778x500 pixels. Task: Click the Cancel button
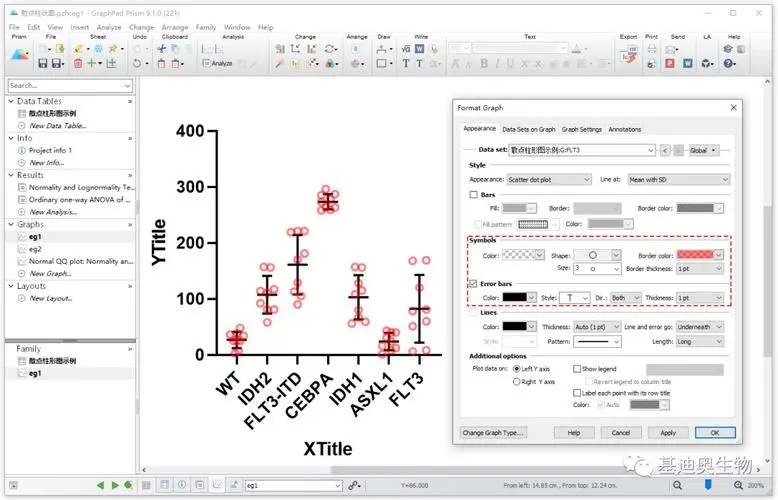pyautogui.click(x=621, y=433)
